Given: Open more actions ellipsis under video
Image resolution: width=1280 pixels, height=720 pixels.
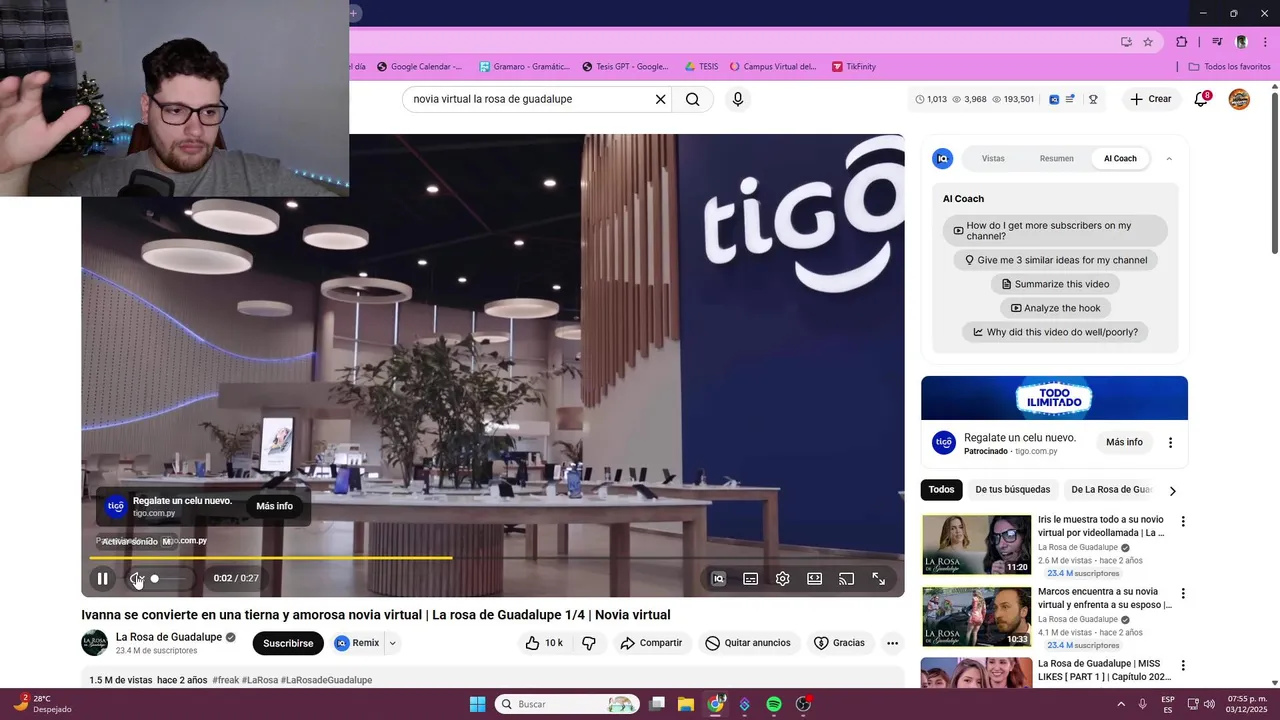Looking at the screenshot, I should [x=892, y=643].
